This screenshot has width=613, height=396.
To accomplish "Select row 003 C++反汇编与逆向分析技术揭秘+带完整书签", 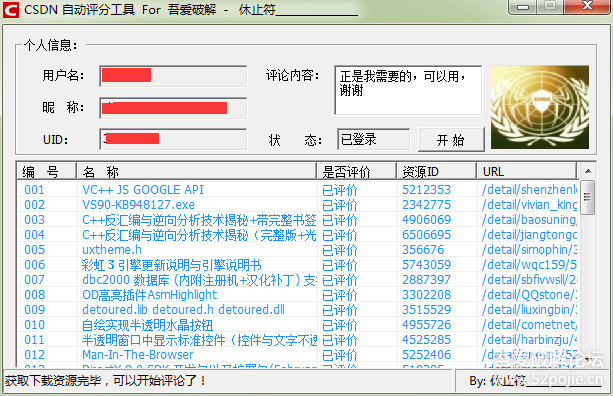I will click(297, 220).
